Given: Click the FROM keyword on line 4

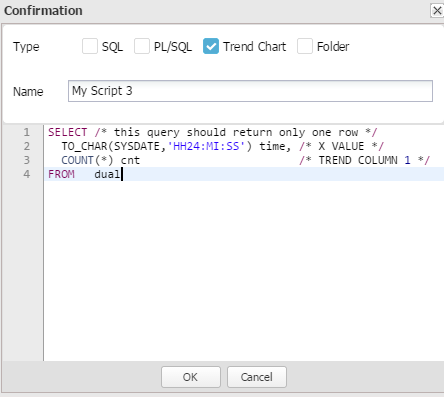Looking at the screenshot, I should pos(61,174).
